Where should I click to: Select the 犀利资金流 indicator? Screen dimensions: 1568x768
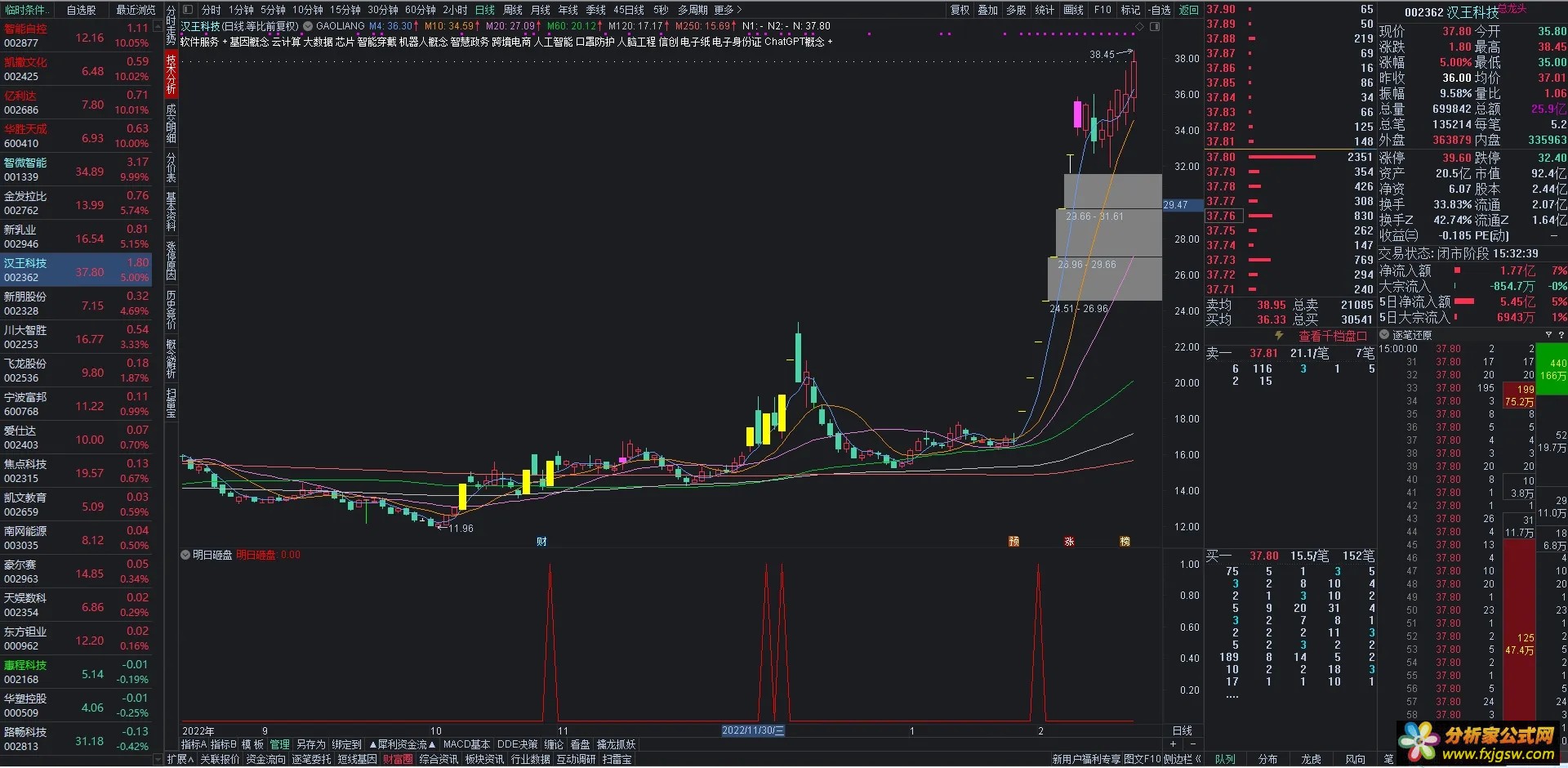click(402, 744)
